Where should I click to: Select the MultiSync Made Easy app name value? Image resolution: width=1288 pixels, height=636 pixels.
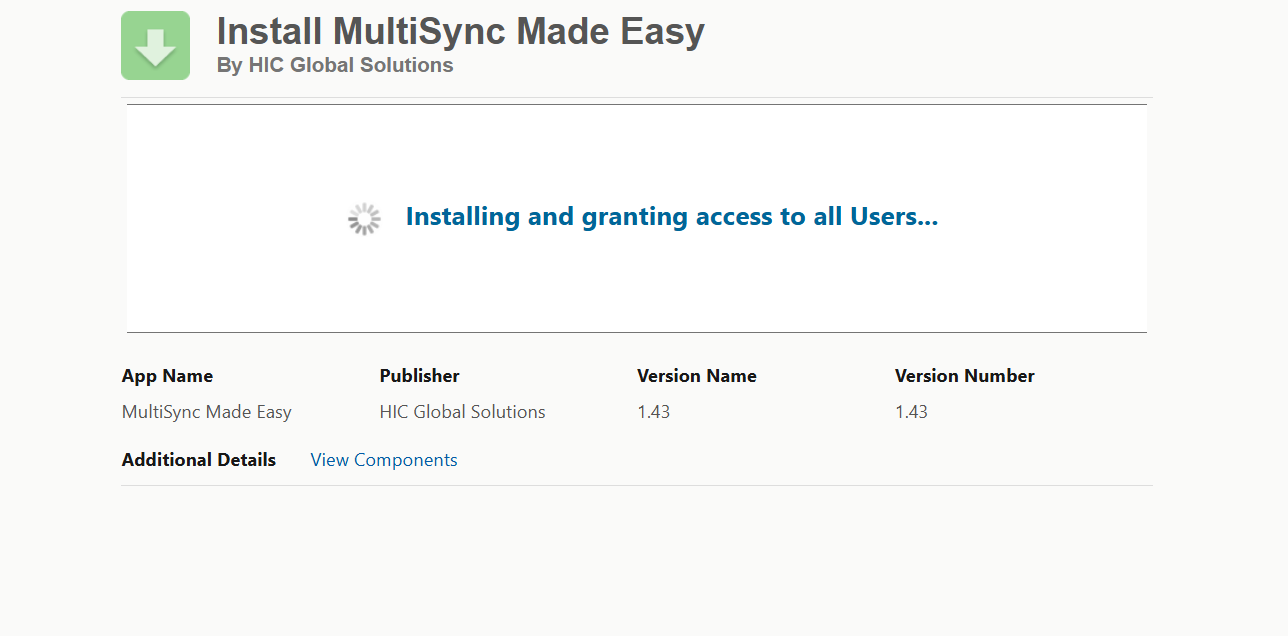[x=207, y=412]
